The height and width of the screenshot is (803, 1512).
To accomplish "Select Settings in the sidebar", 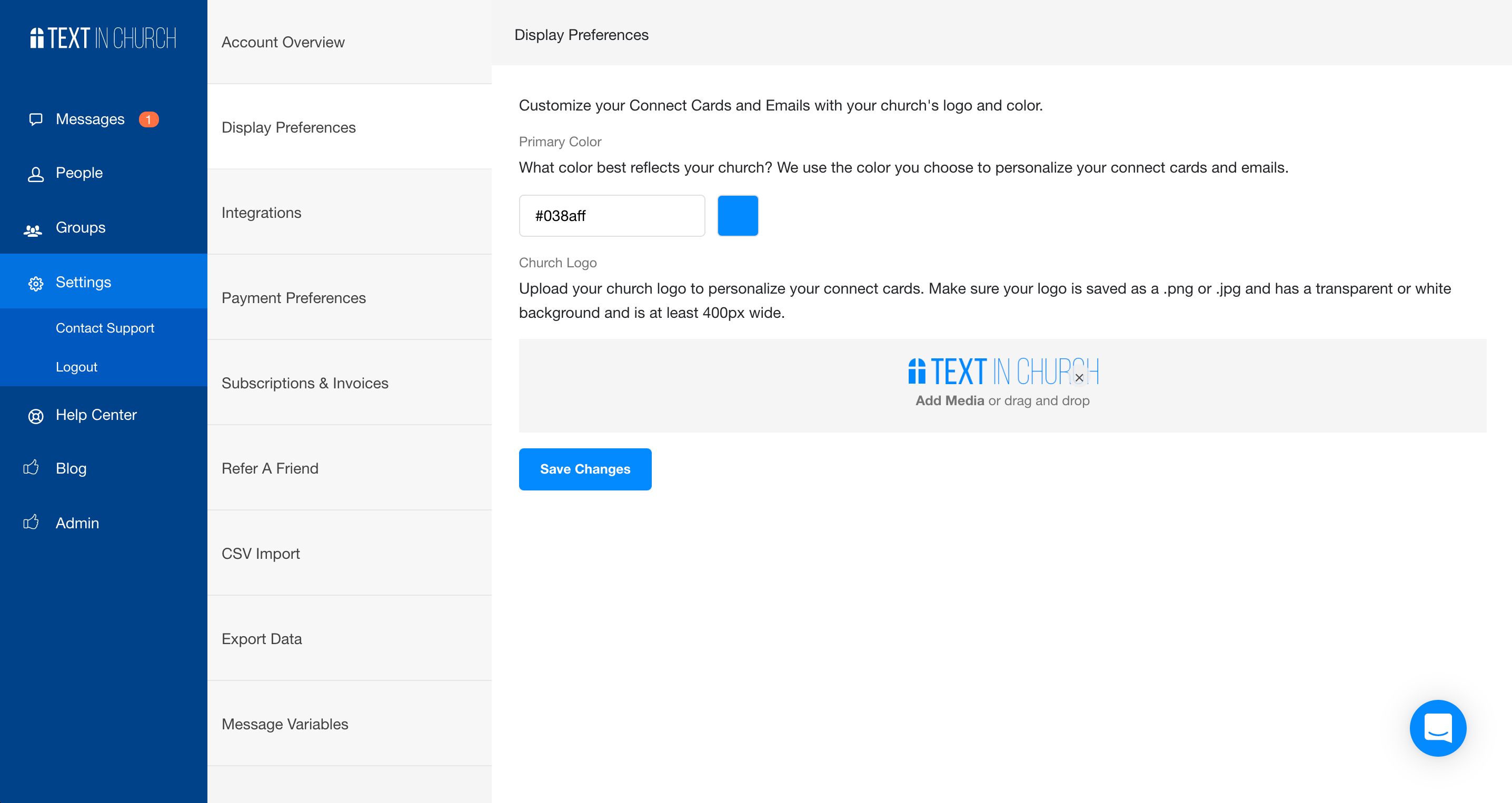I will (103, 282).
